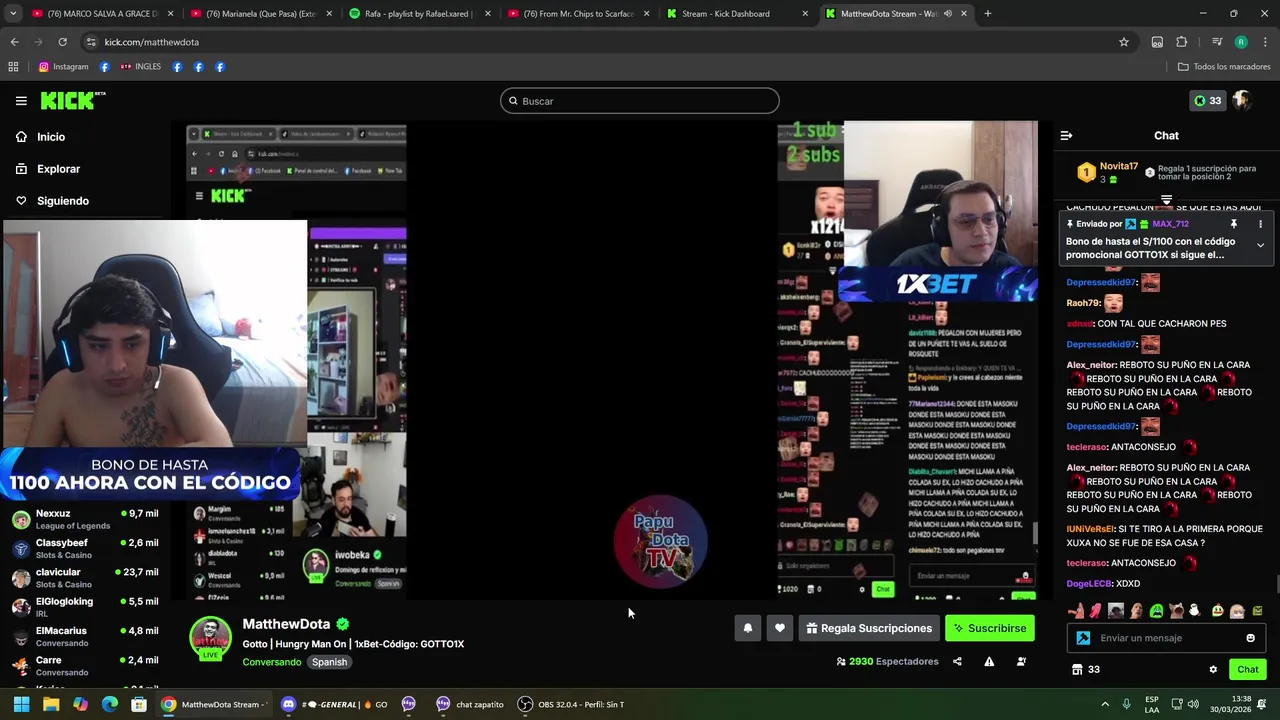Open the emote picker smiley in chat box
Image resolution: width=1280 pixels, height=720 pixels.
(1250, 638)
